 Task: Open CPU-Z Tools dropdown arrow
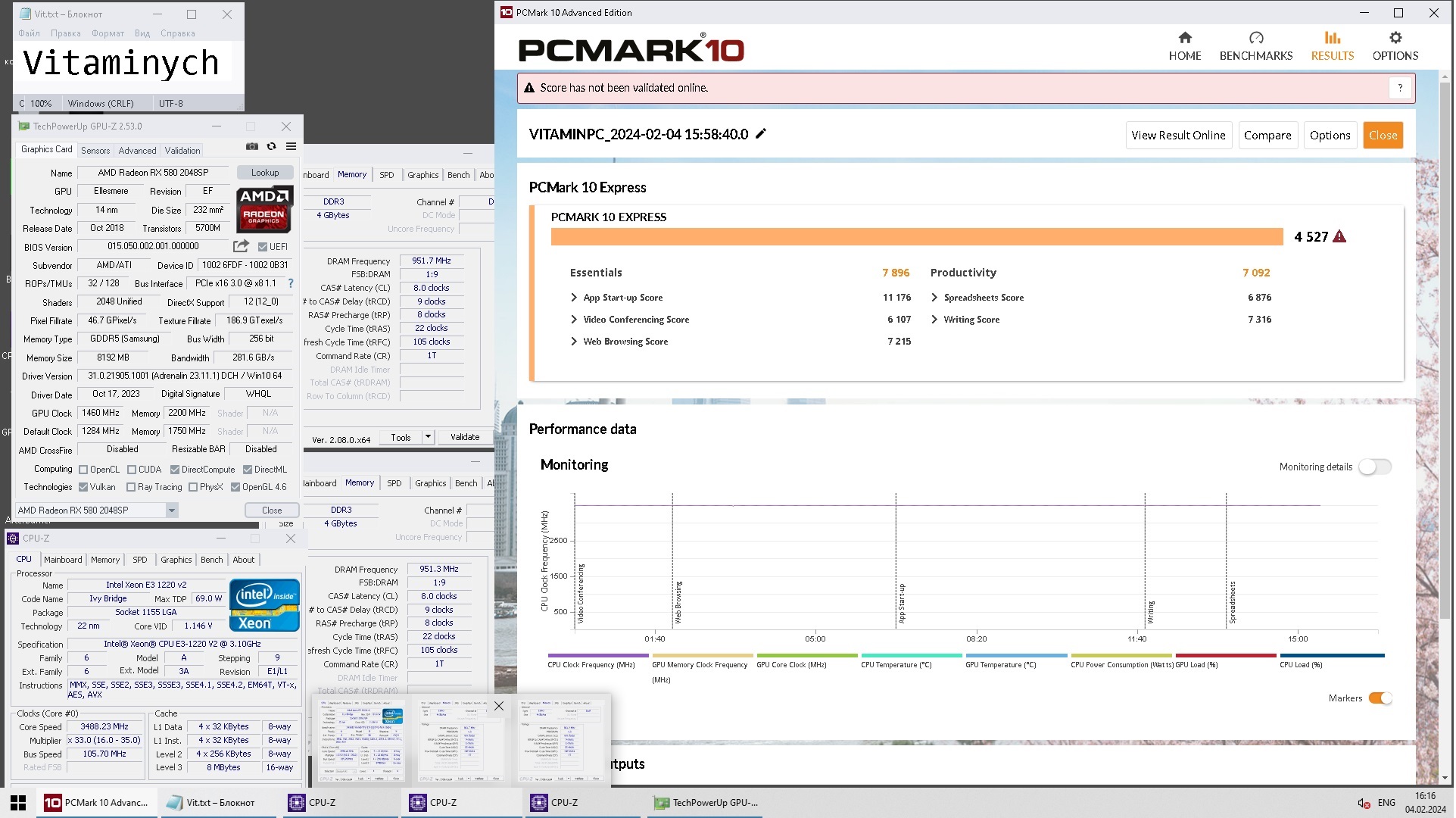[429, 437]
